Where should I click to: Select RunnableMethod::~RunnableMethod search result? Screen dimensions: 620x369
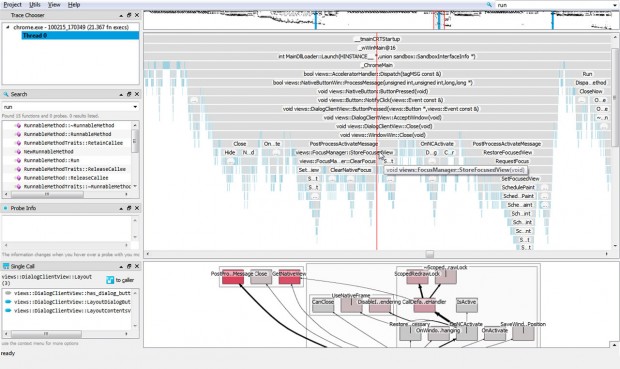tap(69, 125)
